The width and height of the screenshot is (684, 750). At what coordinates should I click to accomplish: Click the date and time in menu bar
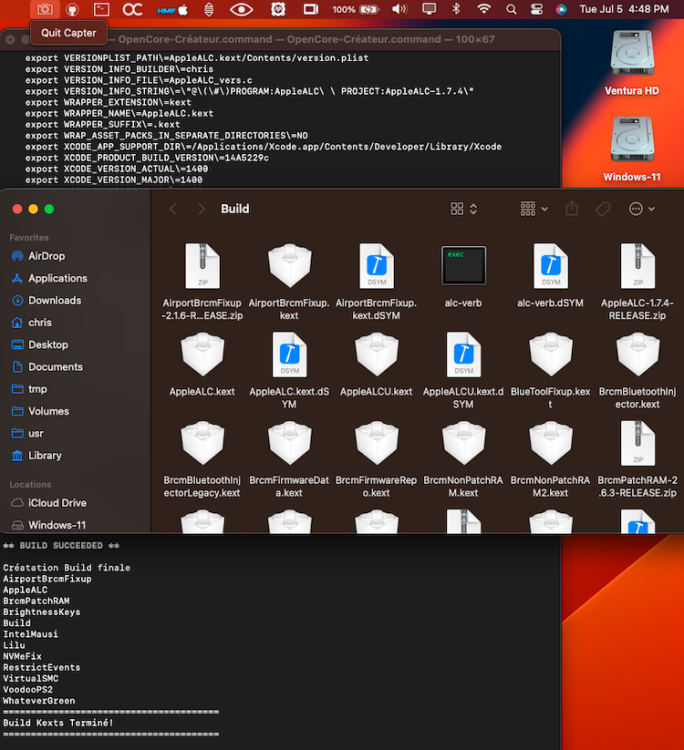click(624, 9)
